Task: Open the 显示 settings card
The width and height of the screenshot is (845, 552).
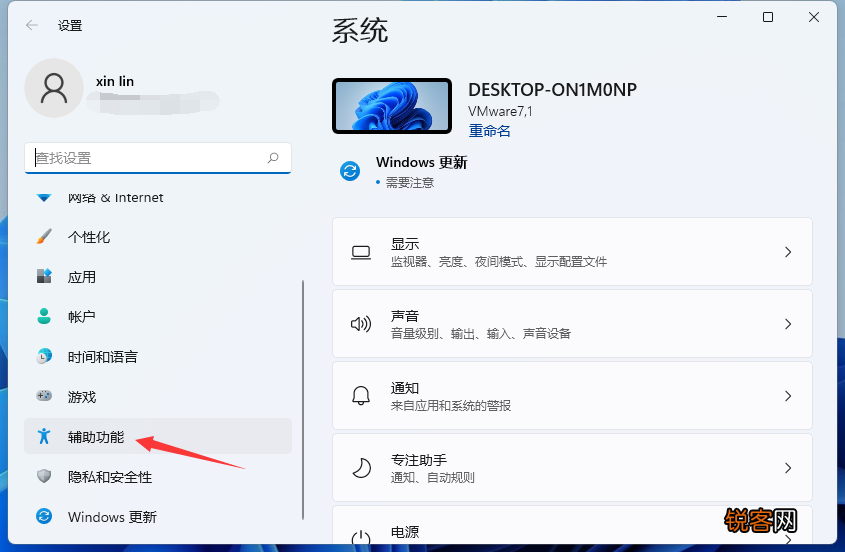Action: [x=572, y=252]
